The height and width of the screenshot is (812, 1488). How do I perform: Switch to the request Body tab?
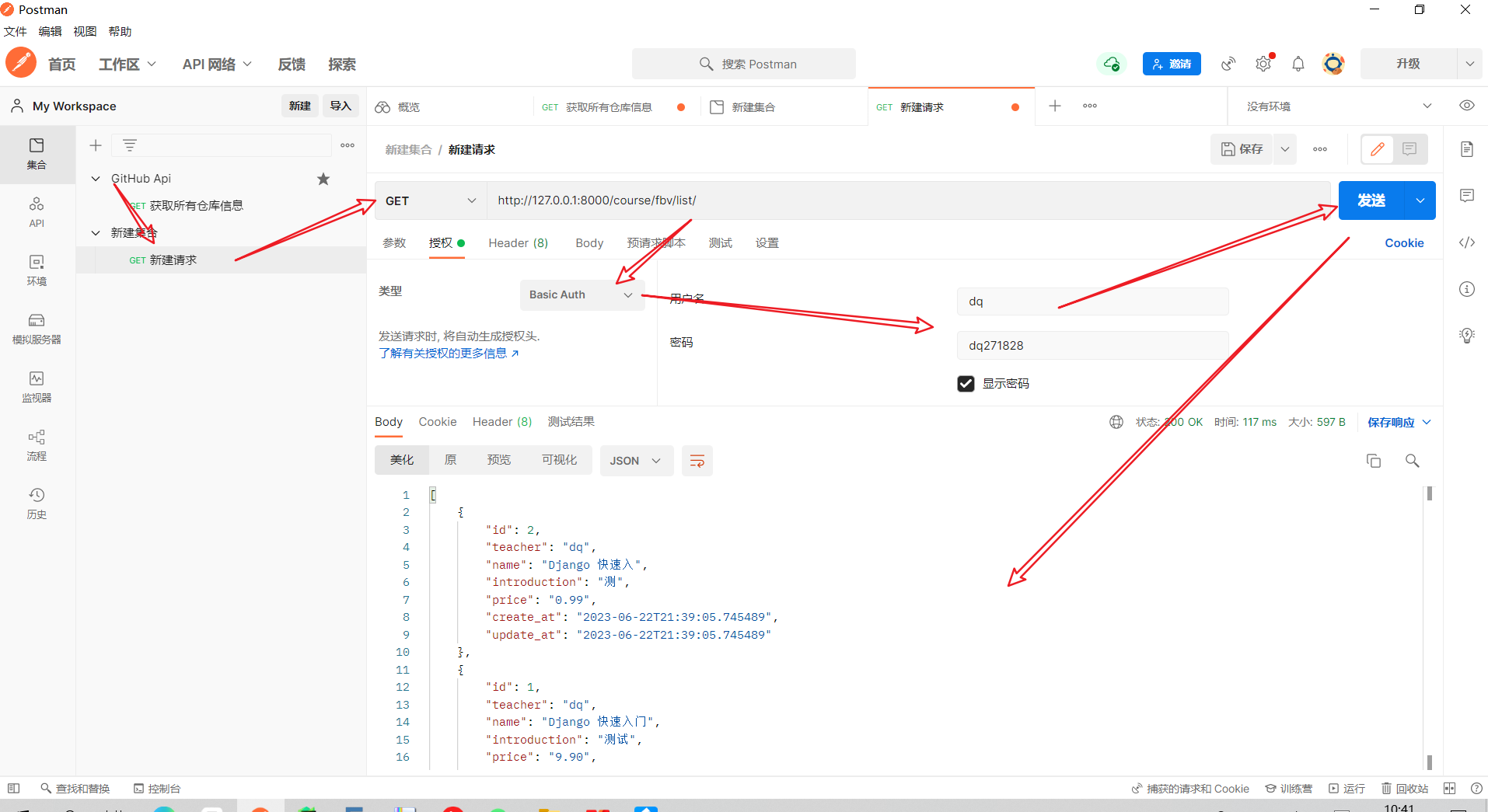[589, 243]
